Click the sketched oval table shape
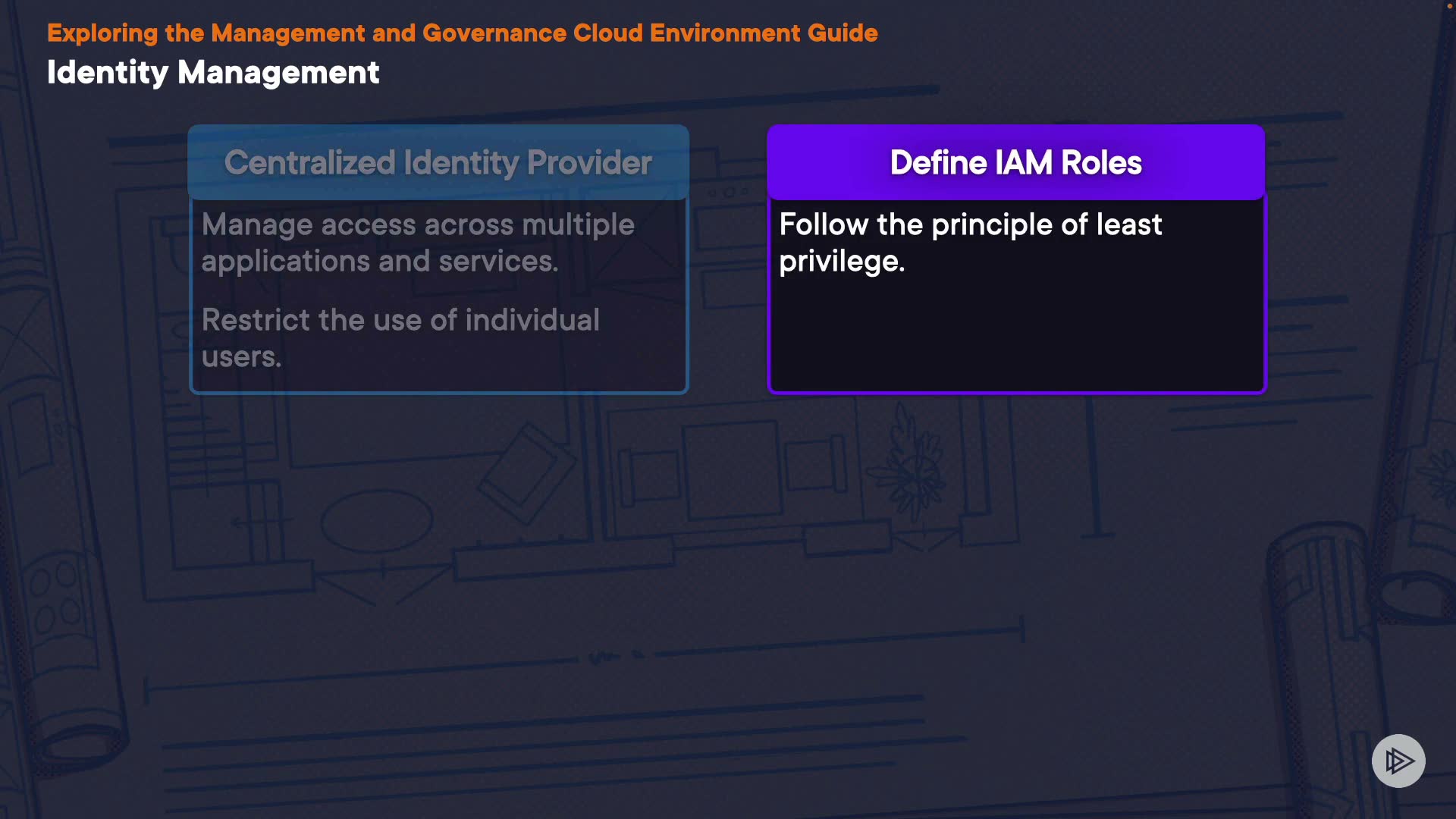The width and height of the screenshot is (1456, 819). point(376,521)
